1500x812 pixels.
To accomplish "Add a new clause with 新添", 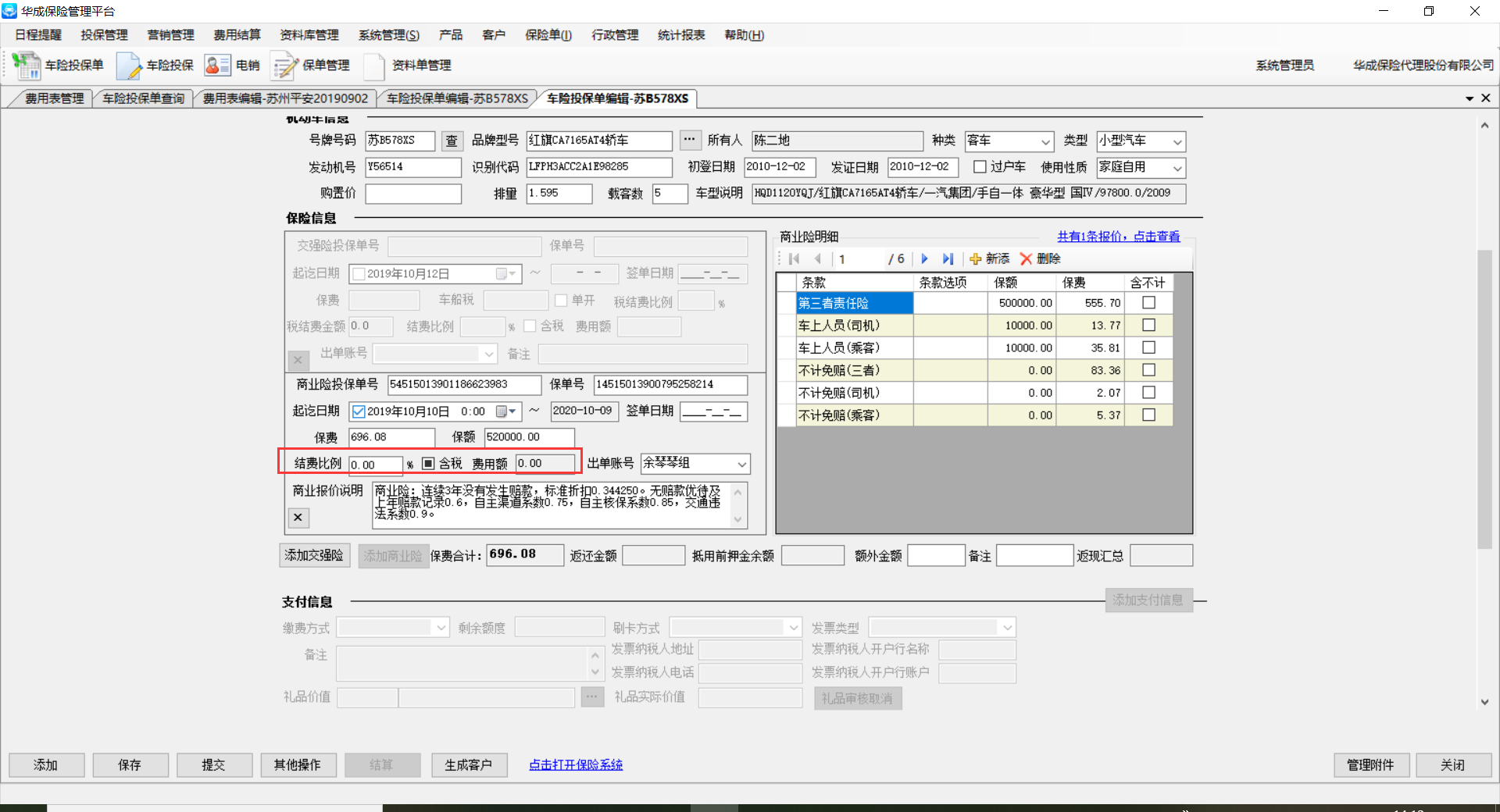I will coord(989,259).
